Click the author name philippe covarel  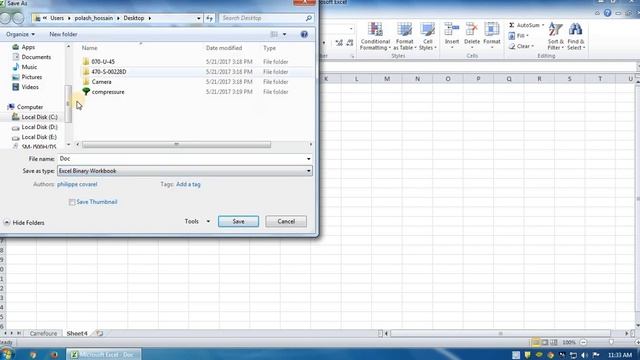click(x=77, y=184)
